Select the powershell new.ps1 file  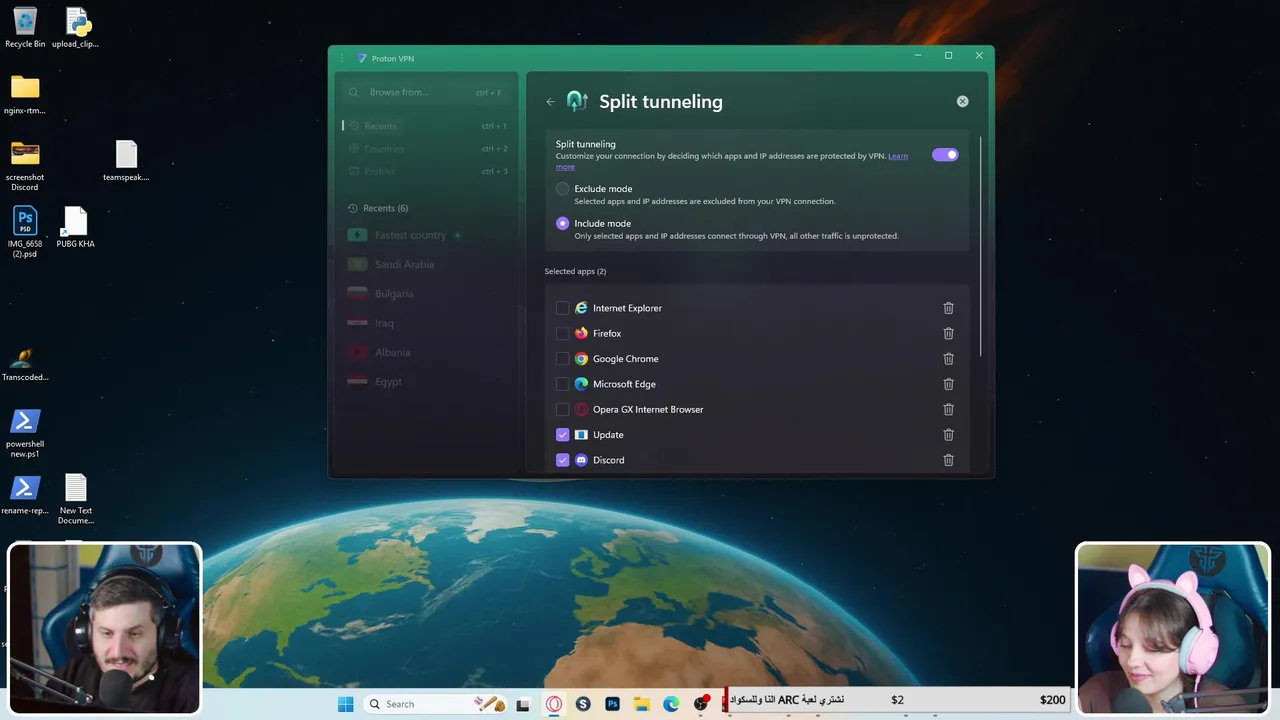coord(25,433)
